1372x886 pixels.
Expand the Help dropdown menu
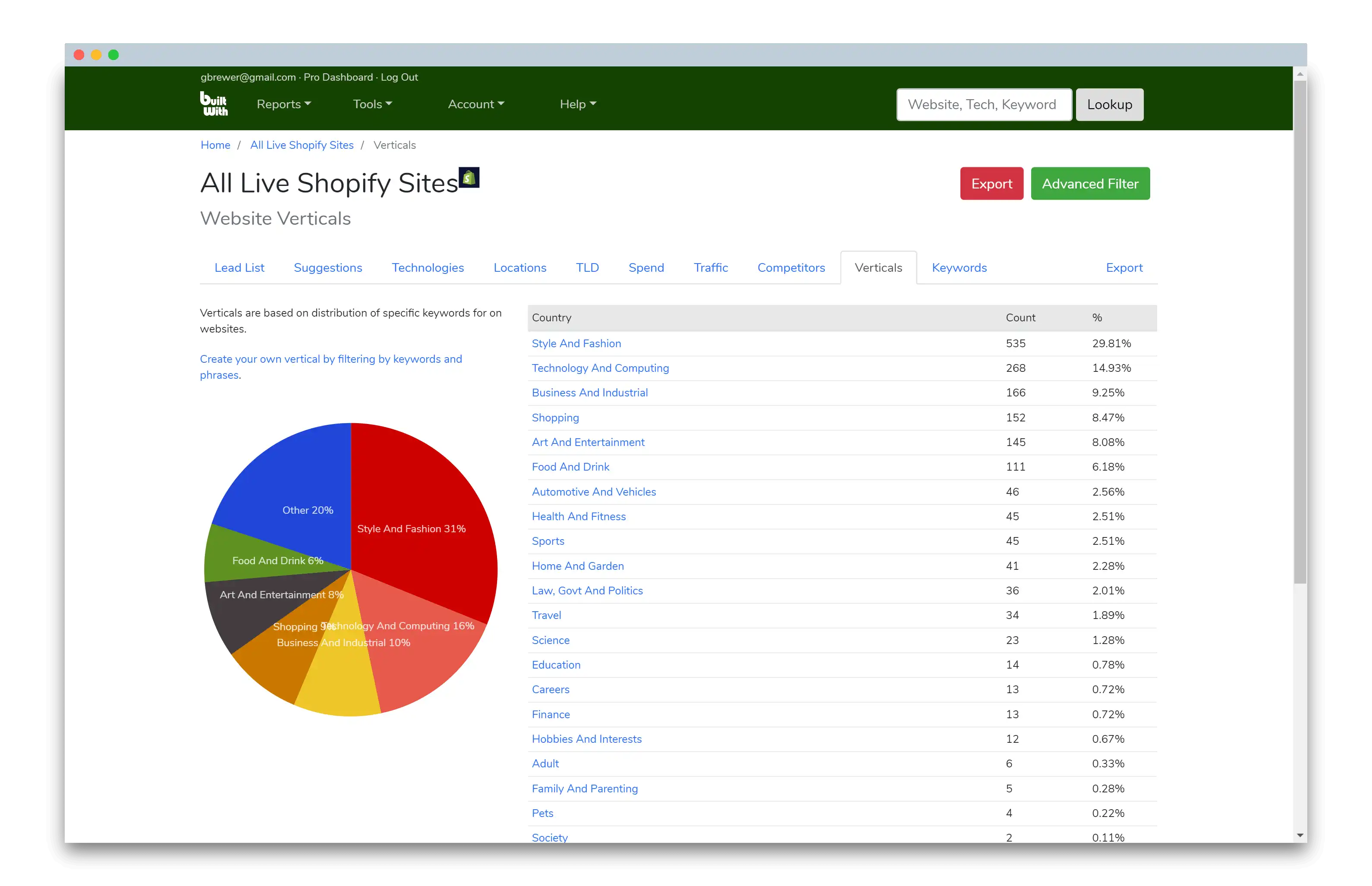coord(578,104)
